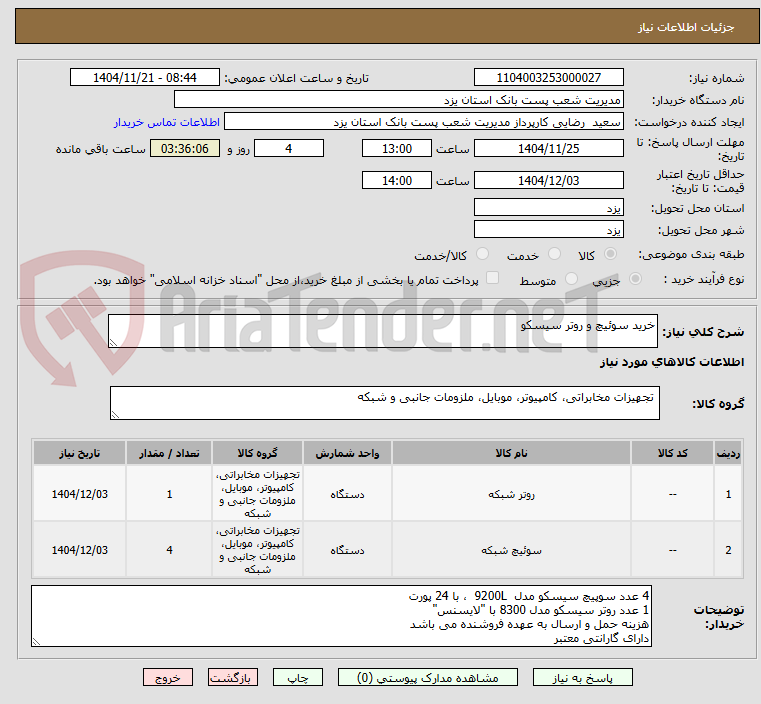Viewport: 761px width, 704px height.
Task: Click row number 1 cell
Action: [728, 494]
